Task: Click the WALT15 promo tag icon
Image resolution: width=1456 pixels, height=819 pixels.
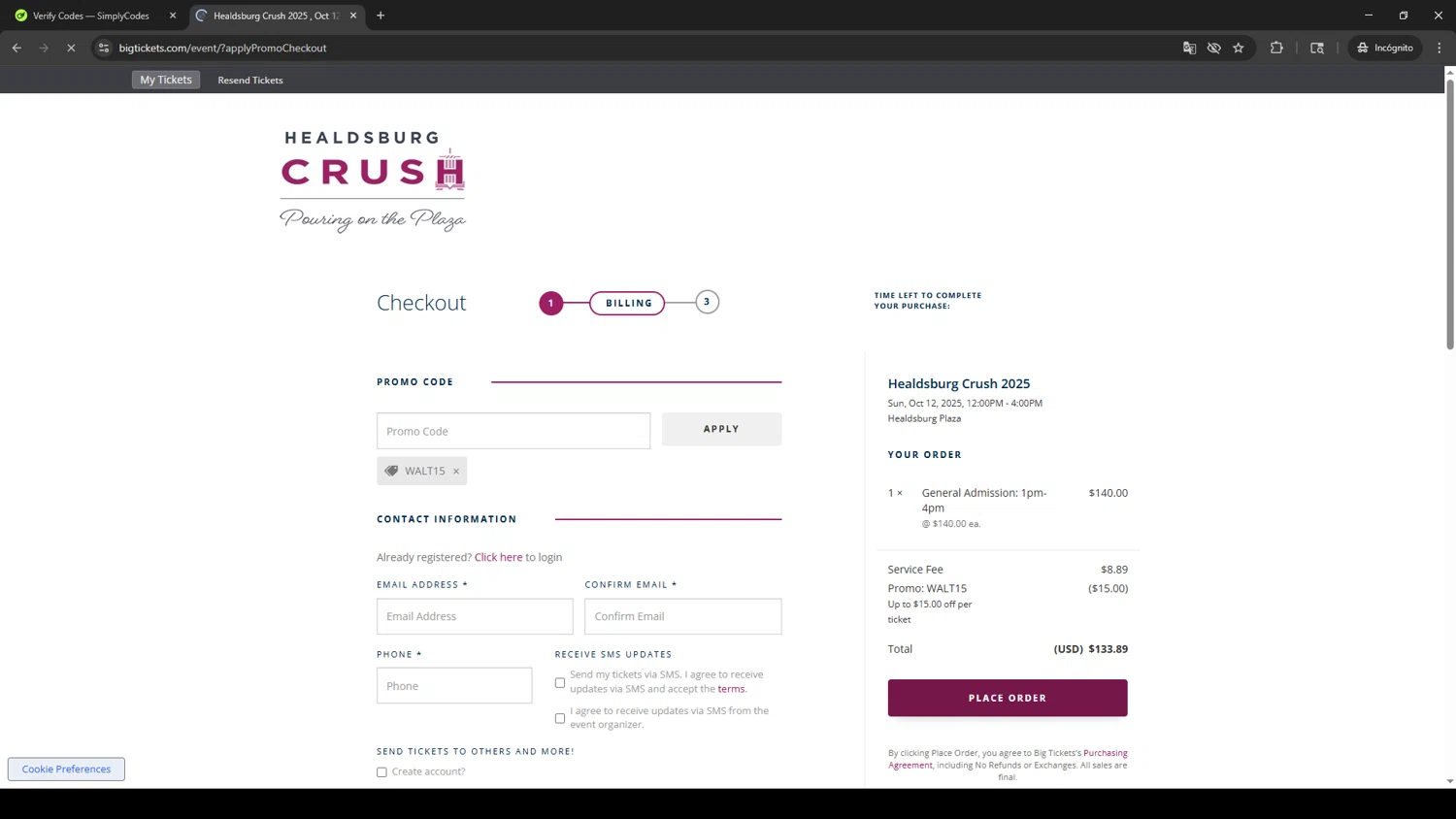Action: tap(391, 471)
